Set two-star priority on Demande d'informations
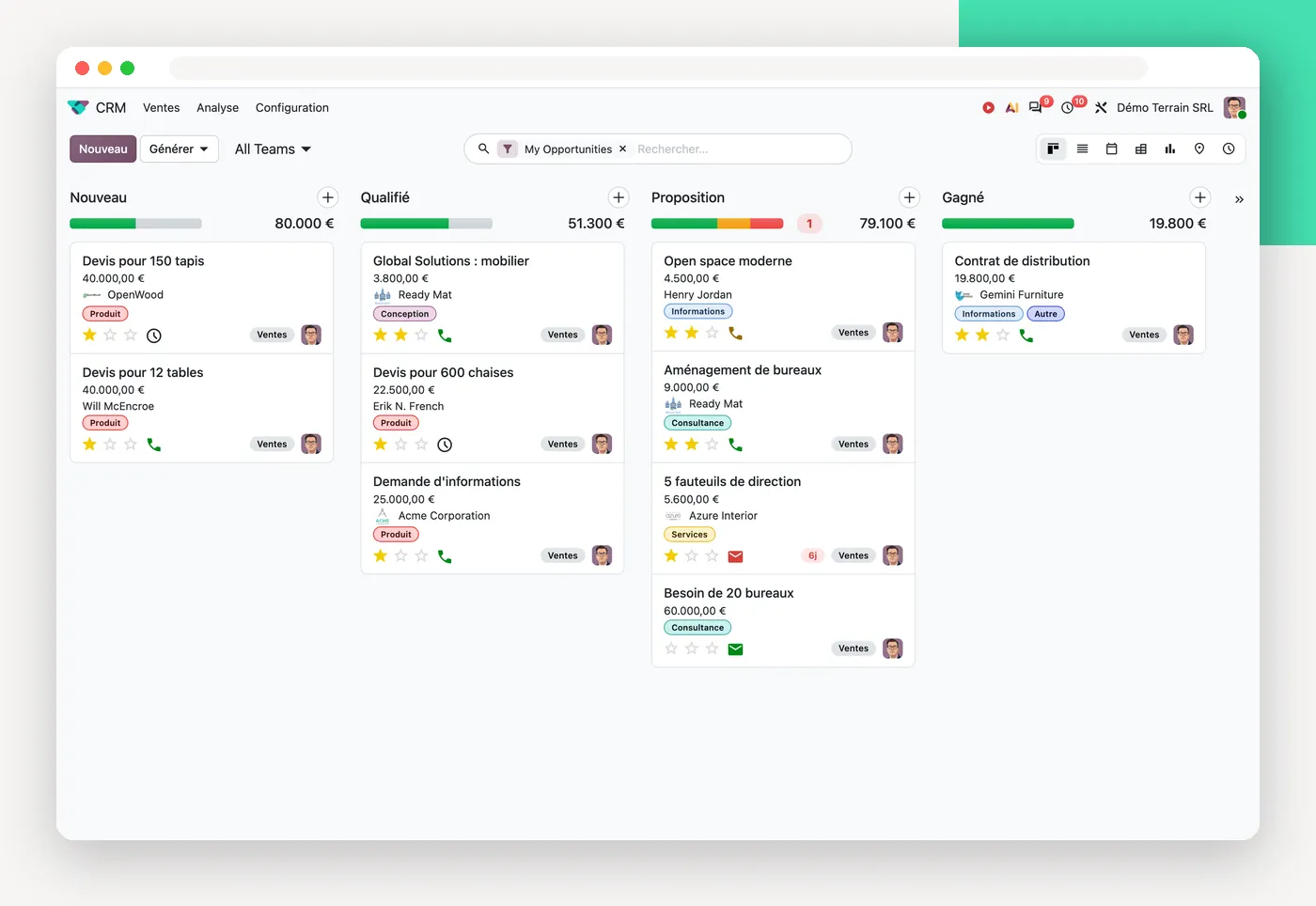This screenshot has height=906, width=1316. pyautogui.click(x=401, y=556)
